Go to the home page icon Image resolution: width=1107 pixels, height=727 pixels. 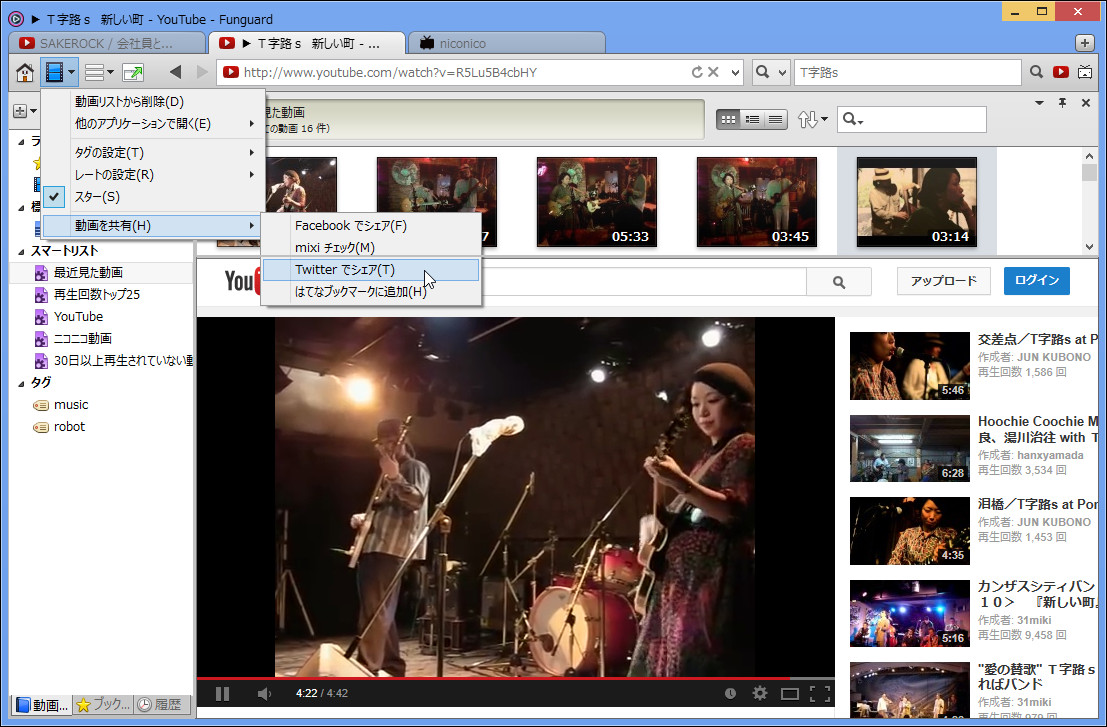(25, 72)
